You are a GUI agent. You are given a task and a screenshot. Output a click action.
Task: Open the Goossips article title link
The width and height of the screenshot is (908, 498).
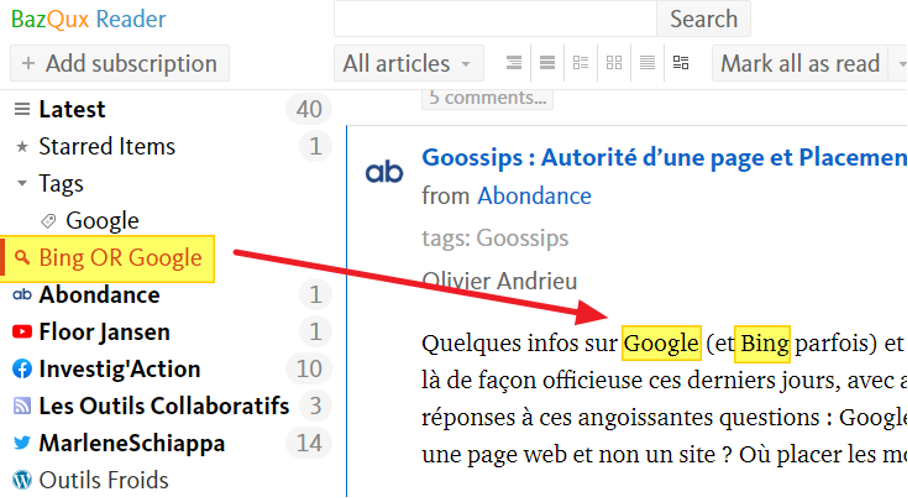coord(664,158)
